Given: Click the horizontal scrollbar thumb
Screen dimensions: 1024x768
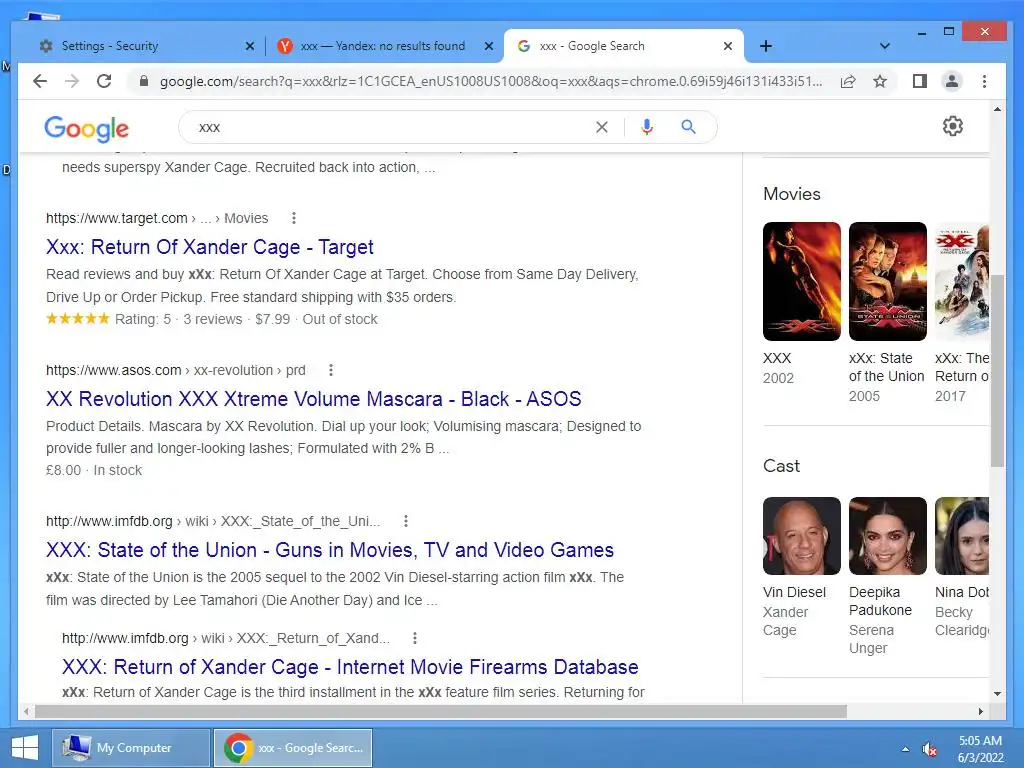Looking at the screenshot, I should tap(441, 711).
